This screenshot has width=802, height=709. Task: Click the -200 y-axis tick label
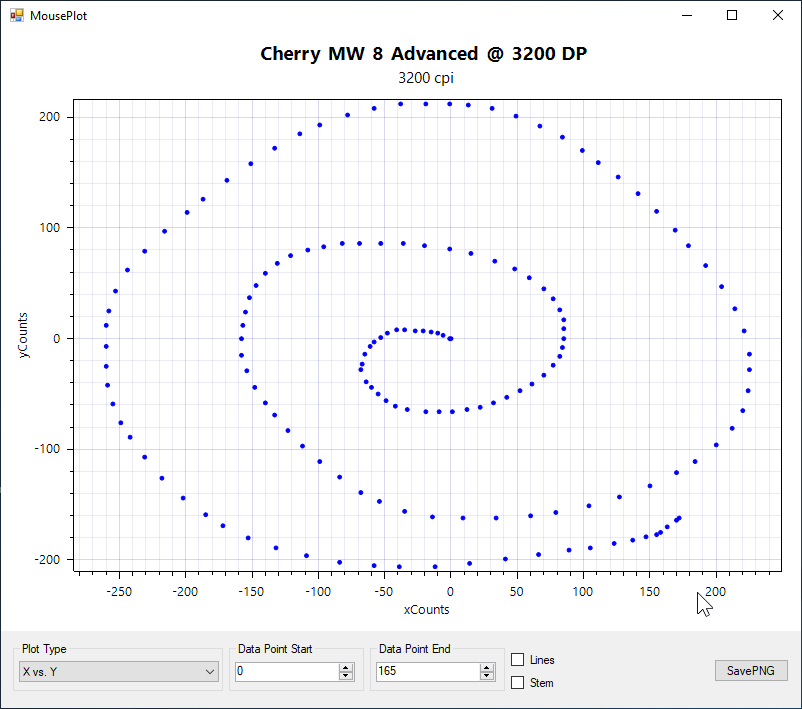point(47,560)
